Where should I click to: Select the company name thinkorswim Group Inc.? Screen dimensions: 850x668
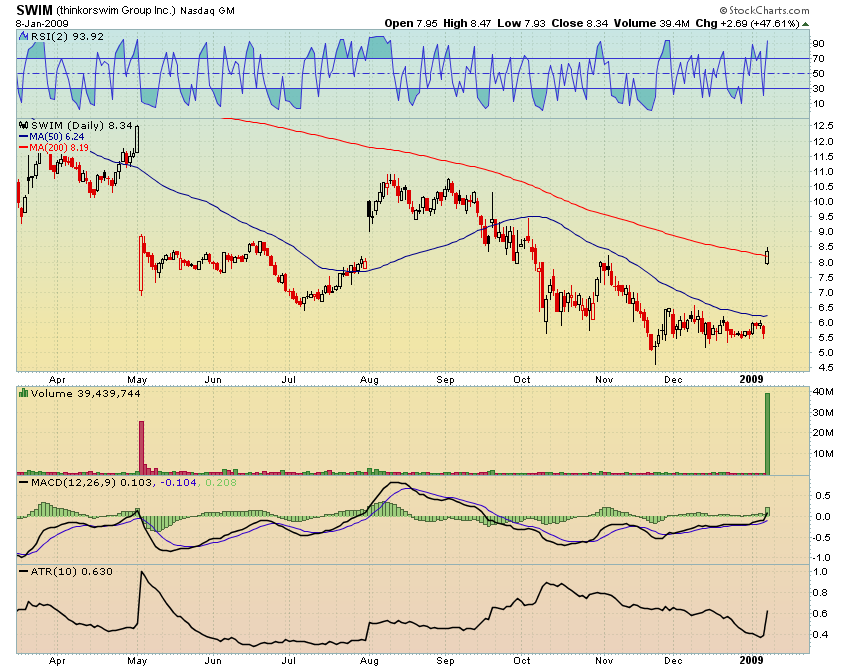pos(116,10)
